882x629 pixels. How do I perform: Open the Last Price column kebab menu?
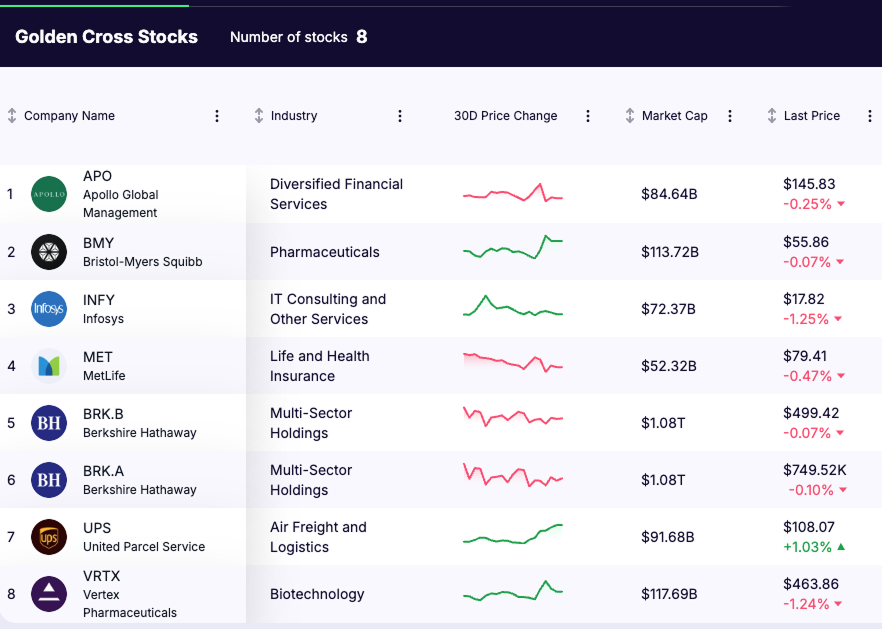[x=870, y=115]
